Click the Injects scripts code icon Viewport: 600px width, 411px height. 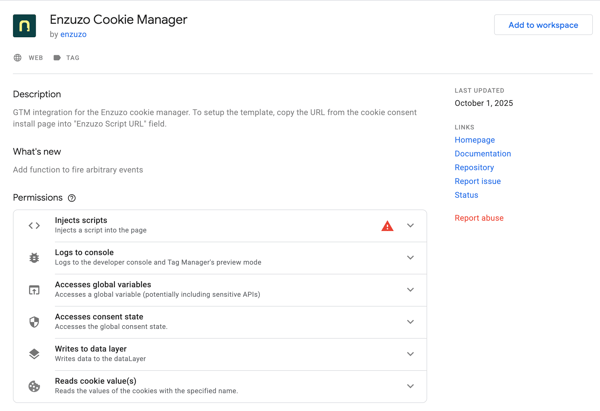[34, 226]
